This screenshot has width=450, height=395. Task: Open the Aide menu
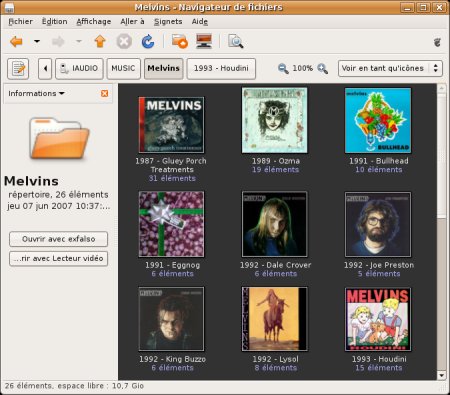(200, 22)
